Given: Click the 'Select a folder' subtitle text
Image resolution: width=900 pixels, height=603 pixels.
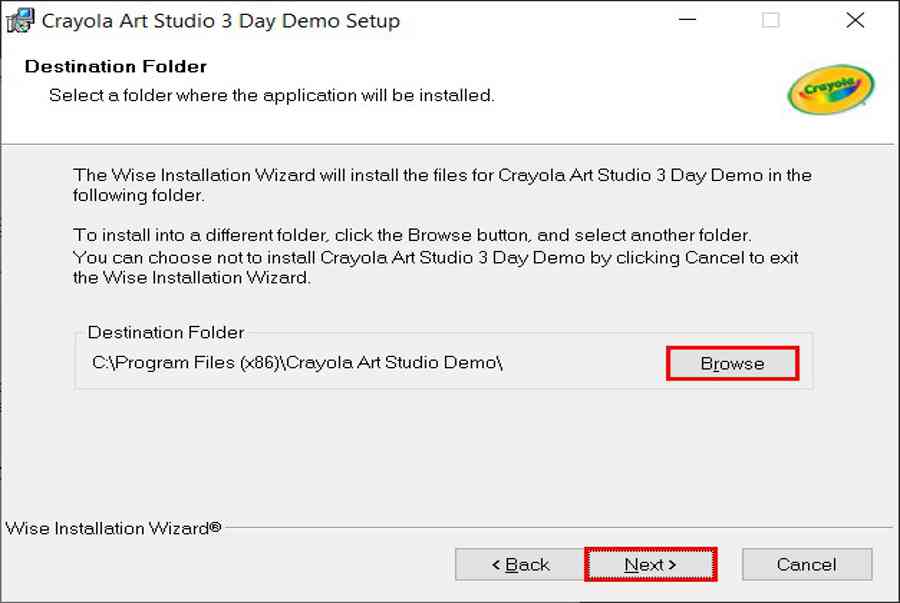Looking at the screenshot, I should click(271, 95).
